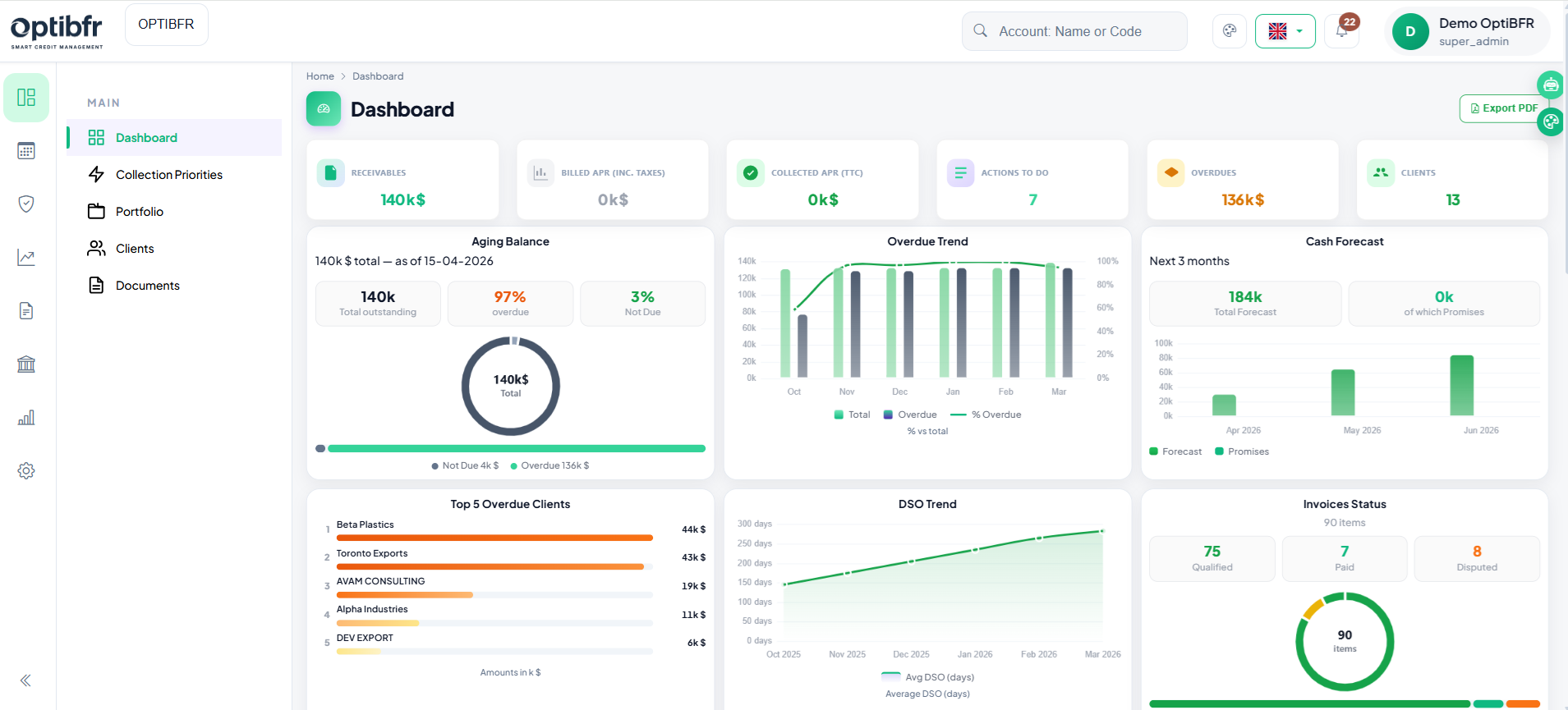Click the Home breadcrumb link
Viewport: 1568px width, 710px height.
320,76
